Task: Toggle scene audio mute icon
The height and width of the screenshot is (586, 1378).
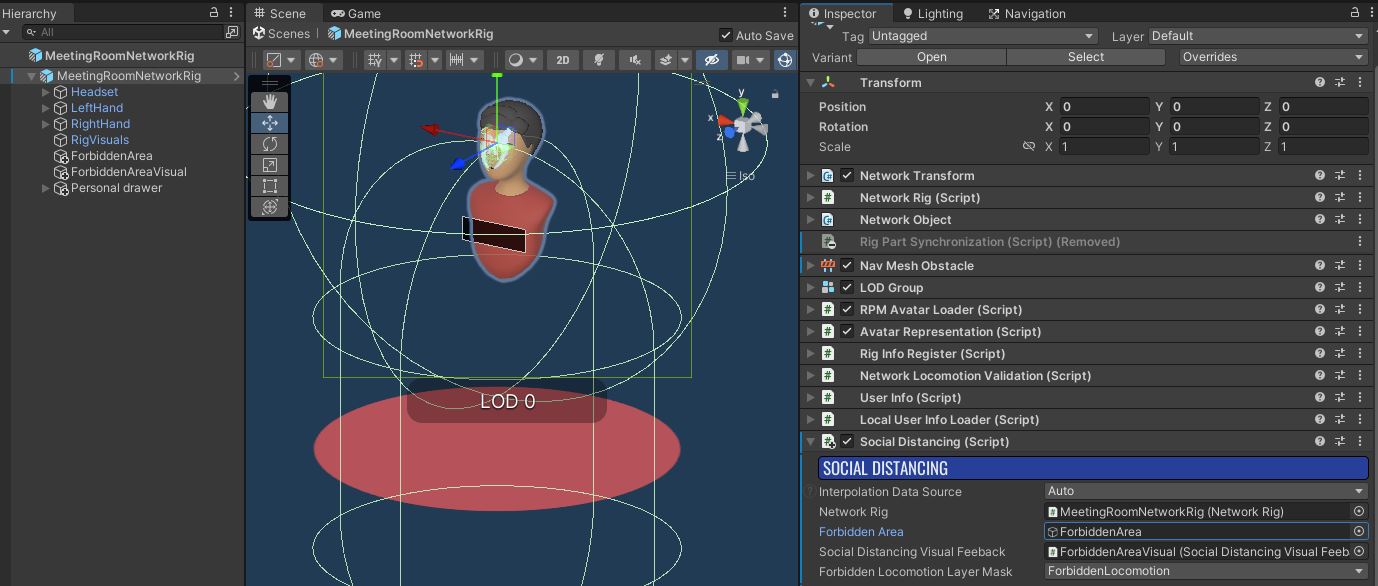Action: click(x=634, y=60)
